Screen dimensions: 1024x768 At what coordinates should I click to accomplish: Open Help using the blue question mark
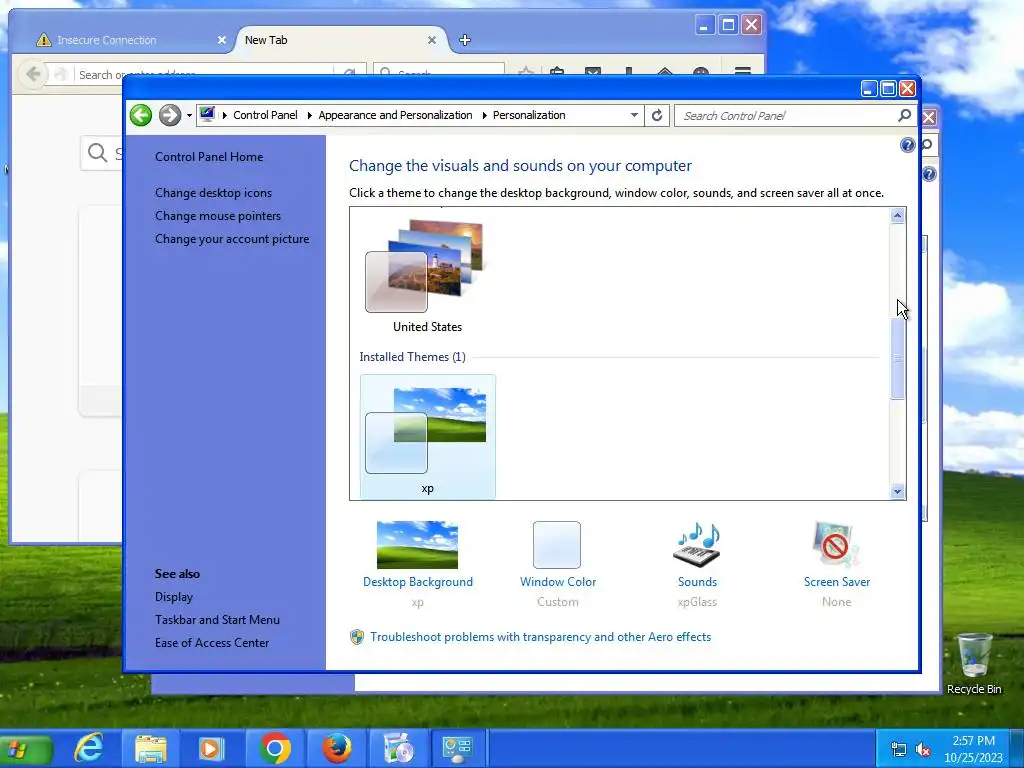pos(907,145)
